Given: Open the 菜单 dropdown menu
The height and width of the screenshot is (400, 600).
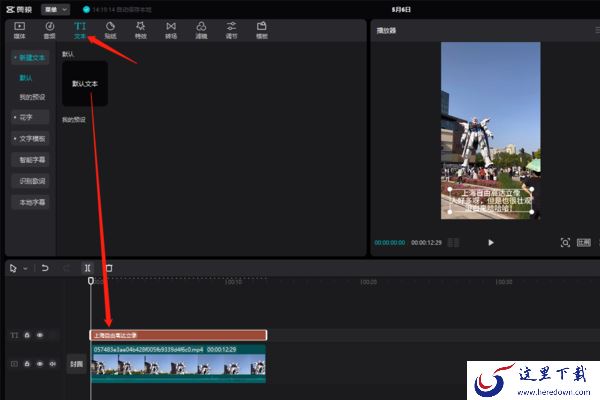Looking at the screenshot, I should 55,10.
